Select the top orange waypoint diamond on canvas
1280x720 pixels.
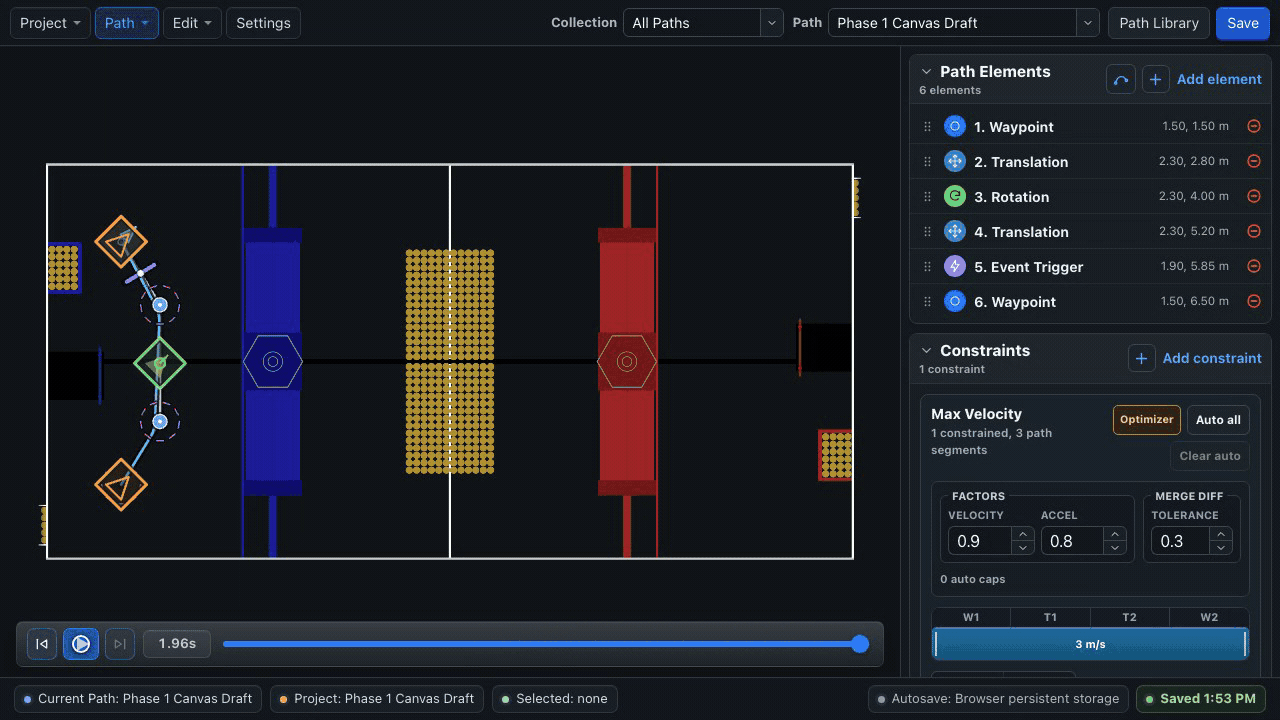[x=121, y=241]
